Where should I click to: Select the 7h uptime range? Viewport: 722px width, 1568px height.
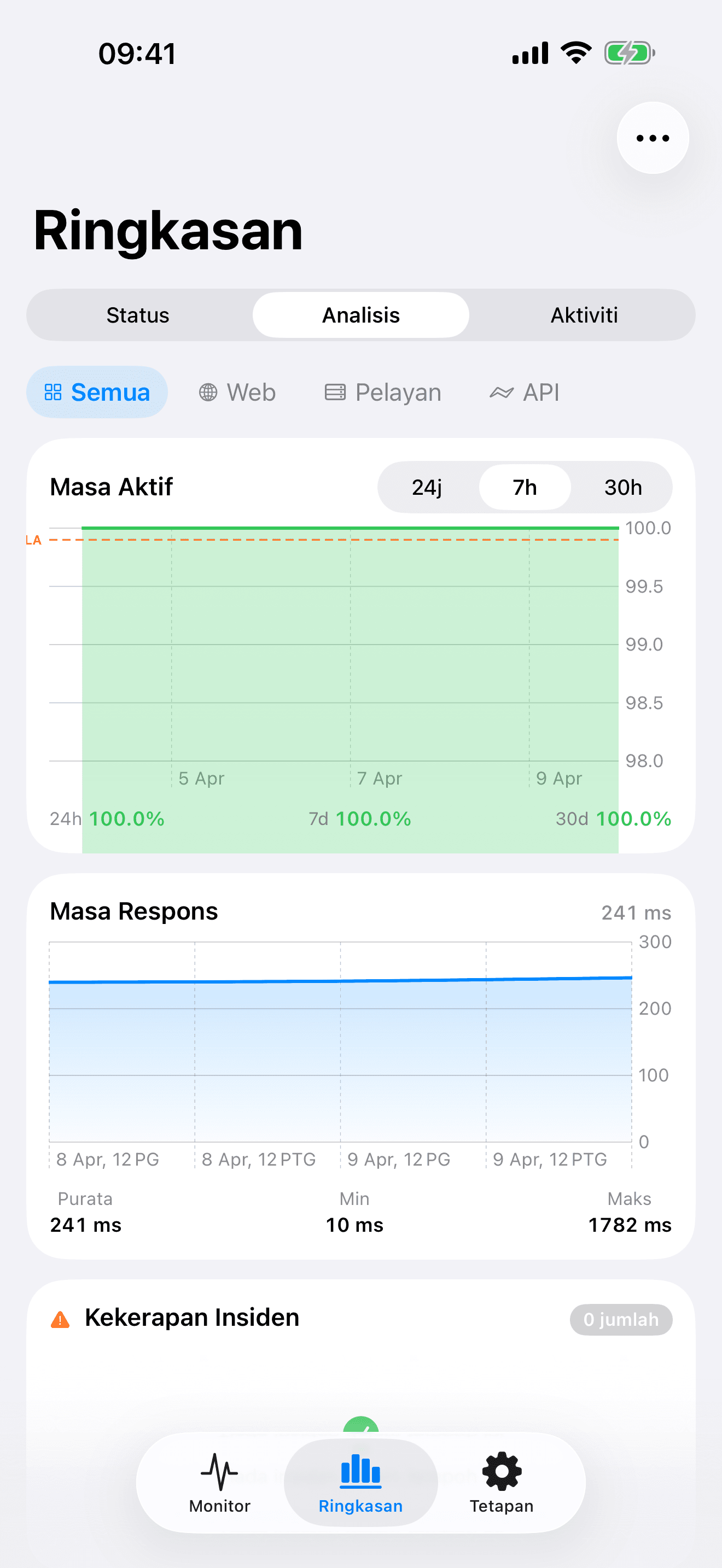(x=525, y=488)
